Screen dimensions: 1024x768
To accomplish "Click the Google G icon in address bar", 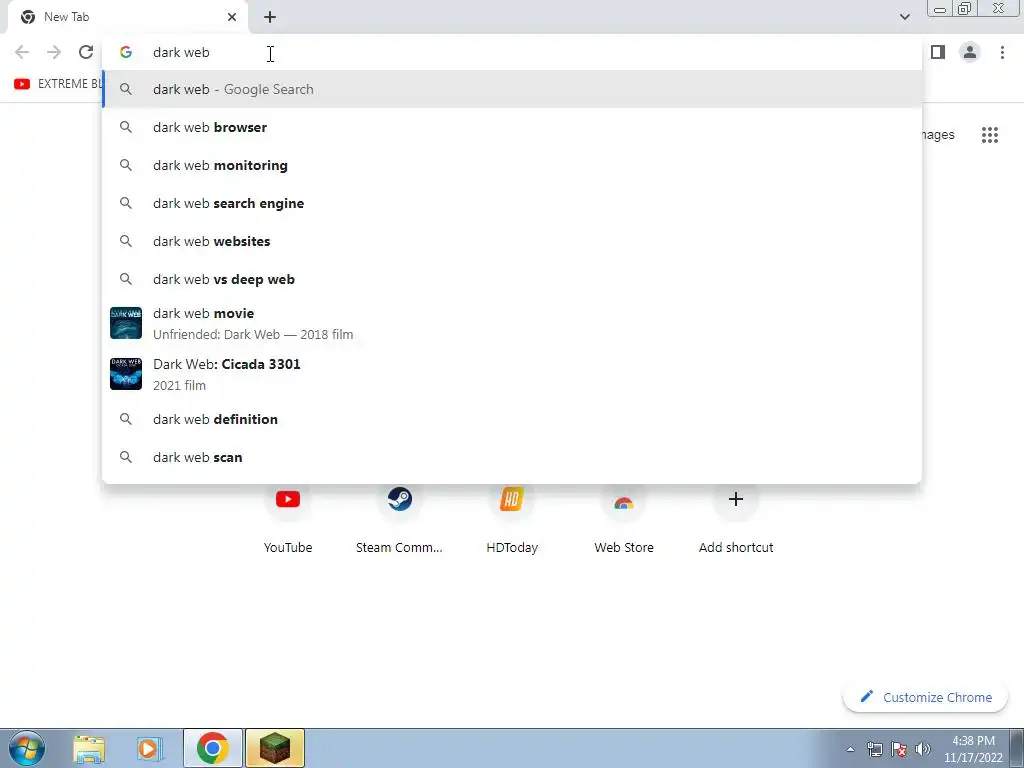I will click(125, 52).
